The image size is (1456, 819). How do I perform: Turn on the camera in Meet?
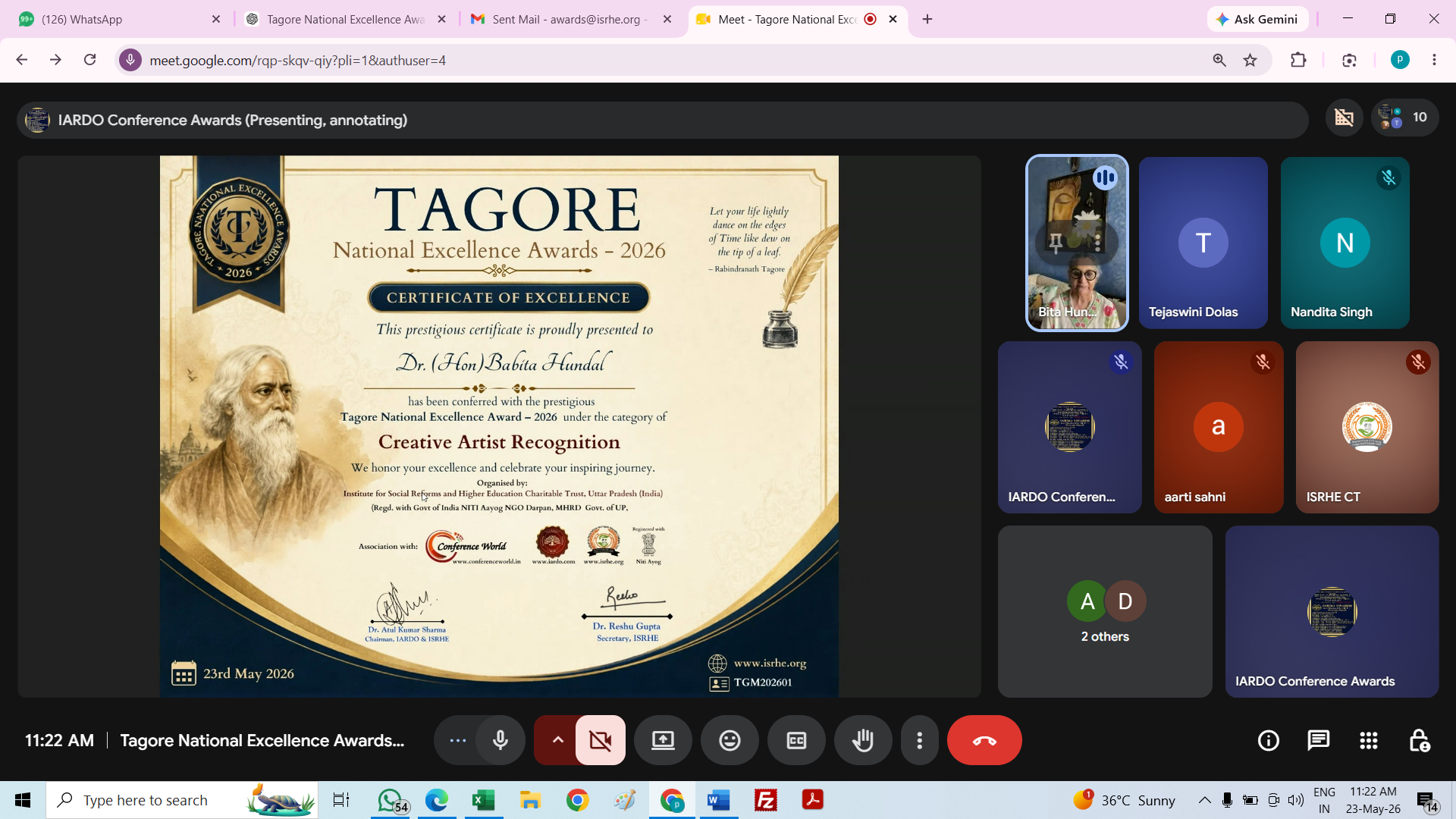pyautogui.click(x=601, y=740)
